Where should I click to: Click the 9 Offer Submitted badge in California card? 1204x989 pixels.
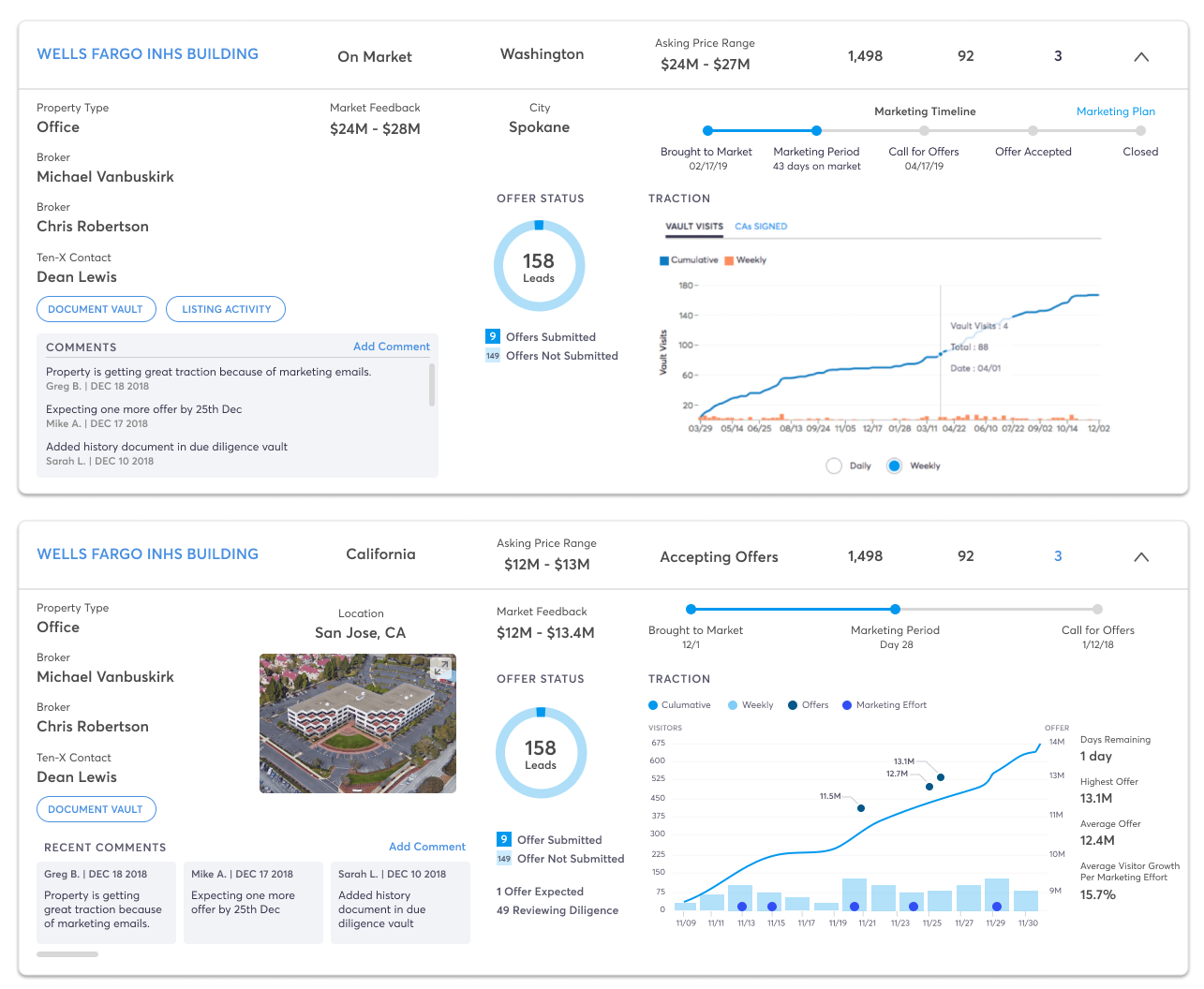click(x=504, y=839)
